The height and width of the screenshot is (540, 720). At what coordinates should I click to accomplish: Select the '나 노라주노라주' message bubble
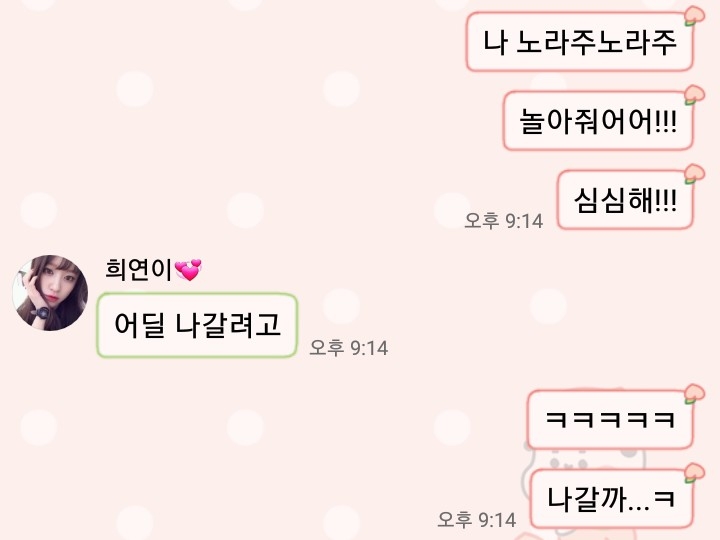point(579,42)
